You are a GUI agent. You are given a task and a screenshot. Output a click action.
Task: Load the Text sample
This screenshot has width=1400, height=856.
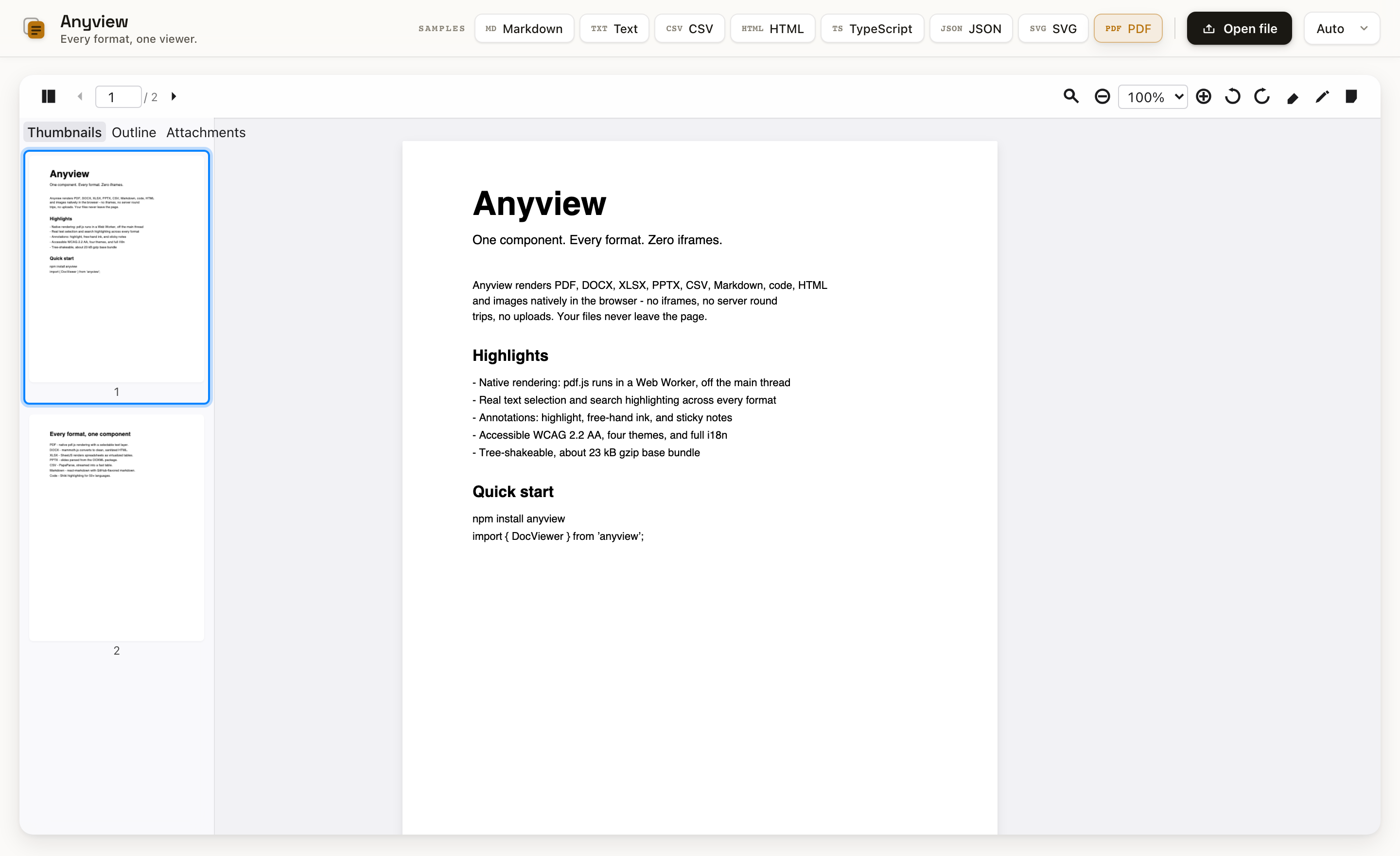[x=614, y=28]
